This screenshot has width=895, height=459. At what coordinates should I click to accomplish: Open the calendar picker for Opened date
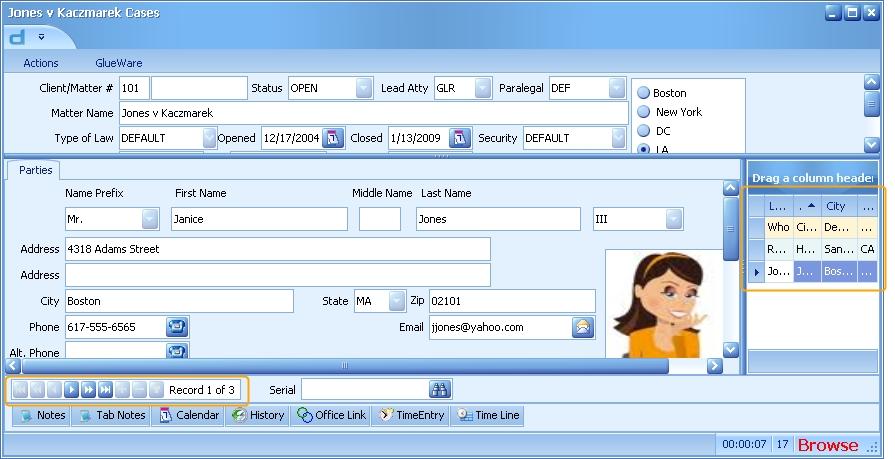[x=333, y=138]
